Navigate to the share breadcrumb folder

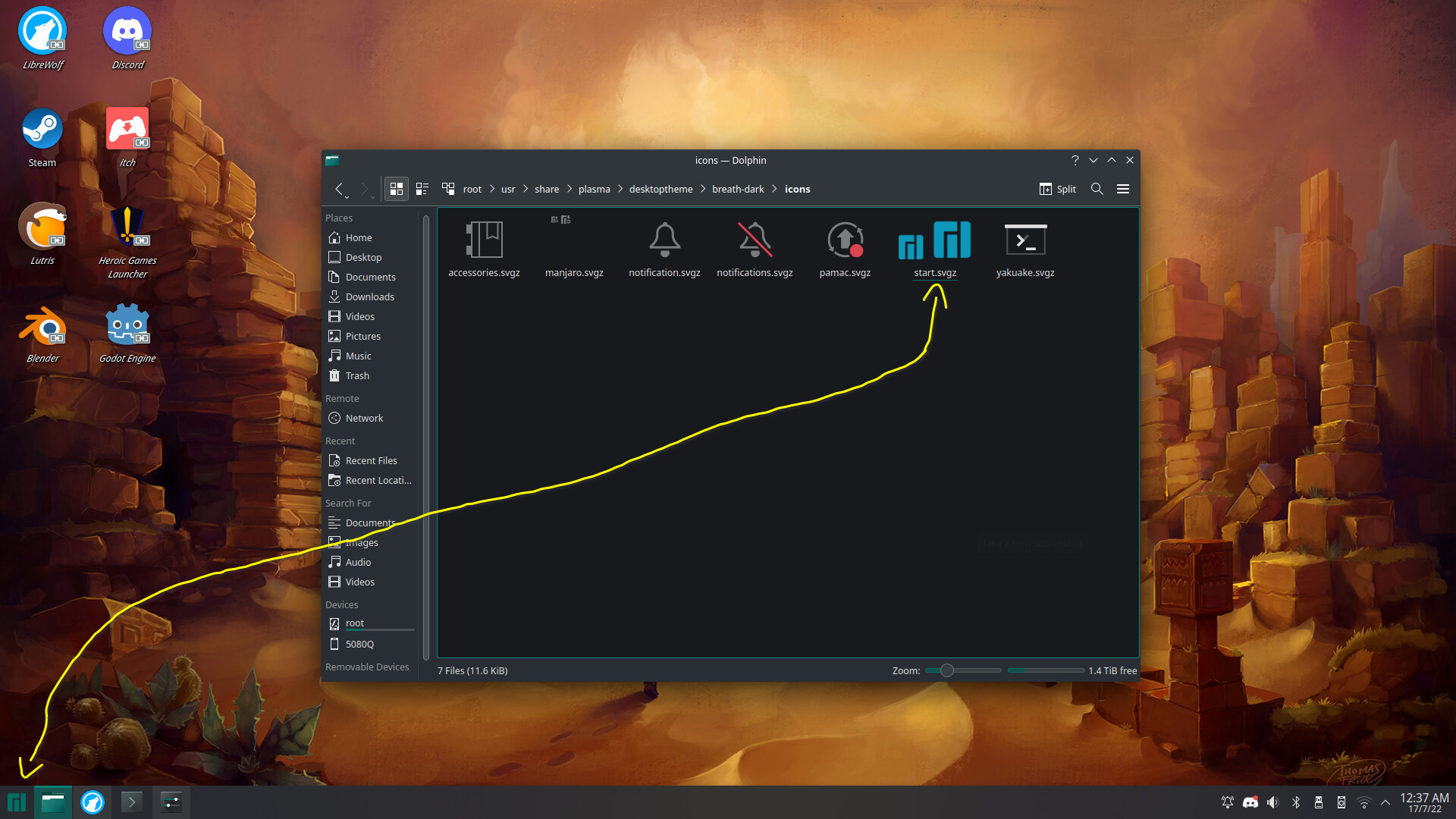coord(546,189)
